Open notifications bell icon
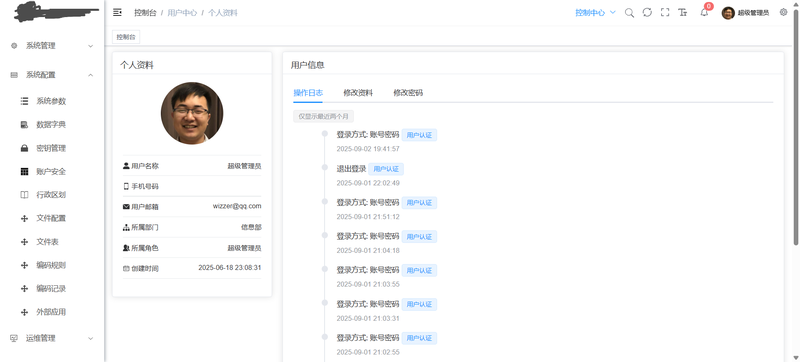Image resolution: width=800 pixels, height=362 pixels. pyautogui.click(x=704, y=13)
